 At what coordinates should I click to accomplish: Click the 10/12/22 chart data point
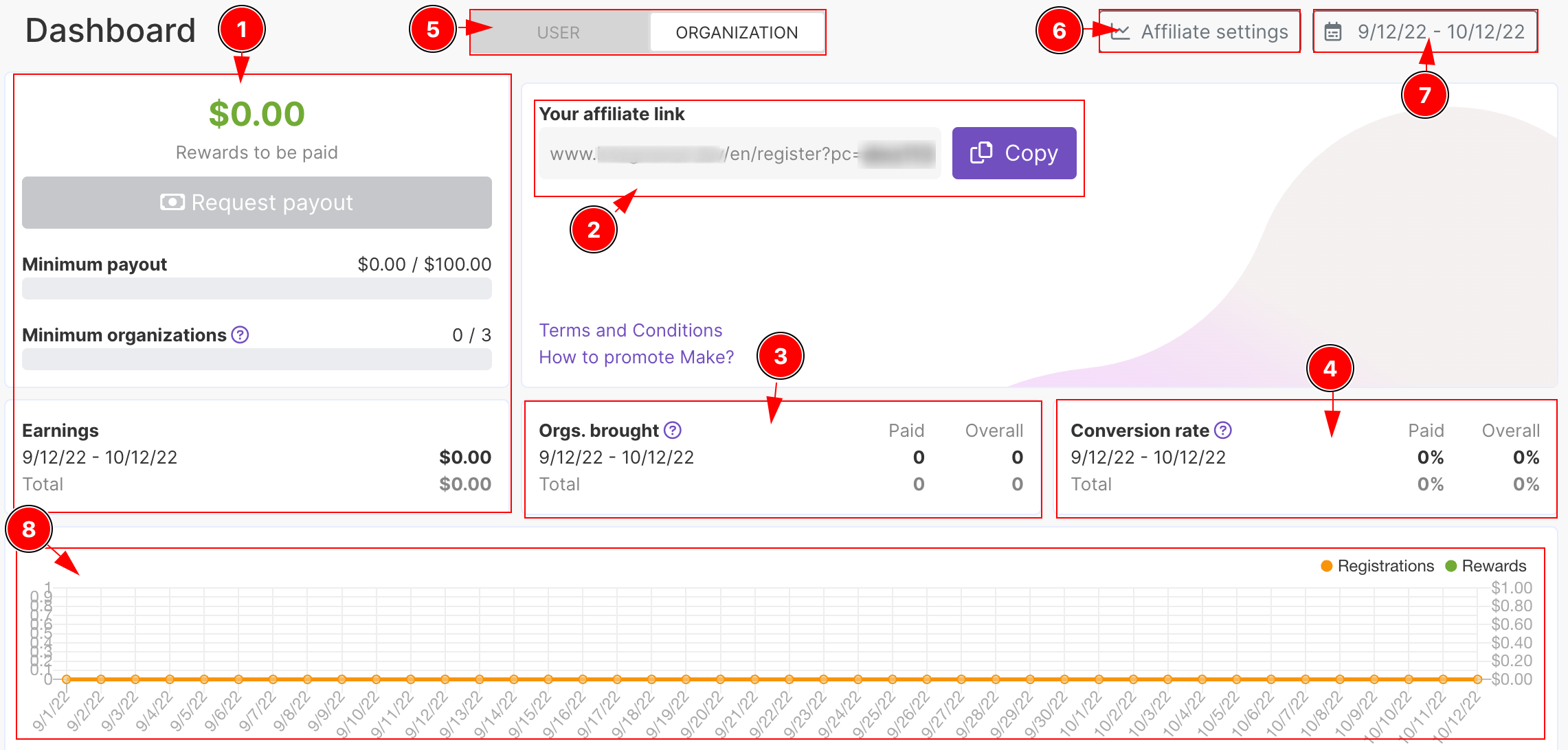coord(1477,679)
